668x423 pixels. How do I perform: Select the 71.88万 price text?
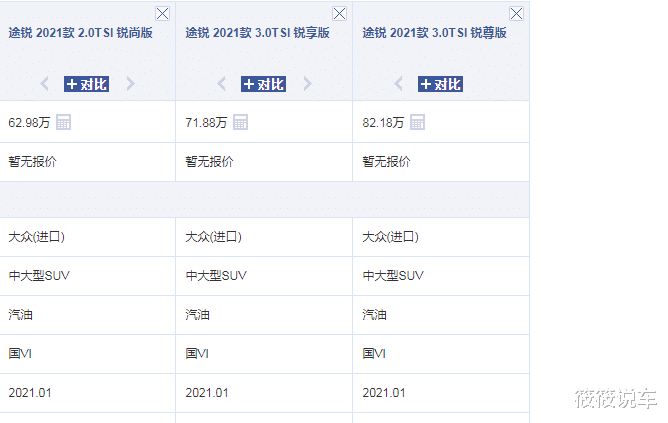point(206,123)
